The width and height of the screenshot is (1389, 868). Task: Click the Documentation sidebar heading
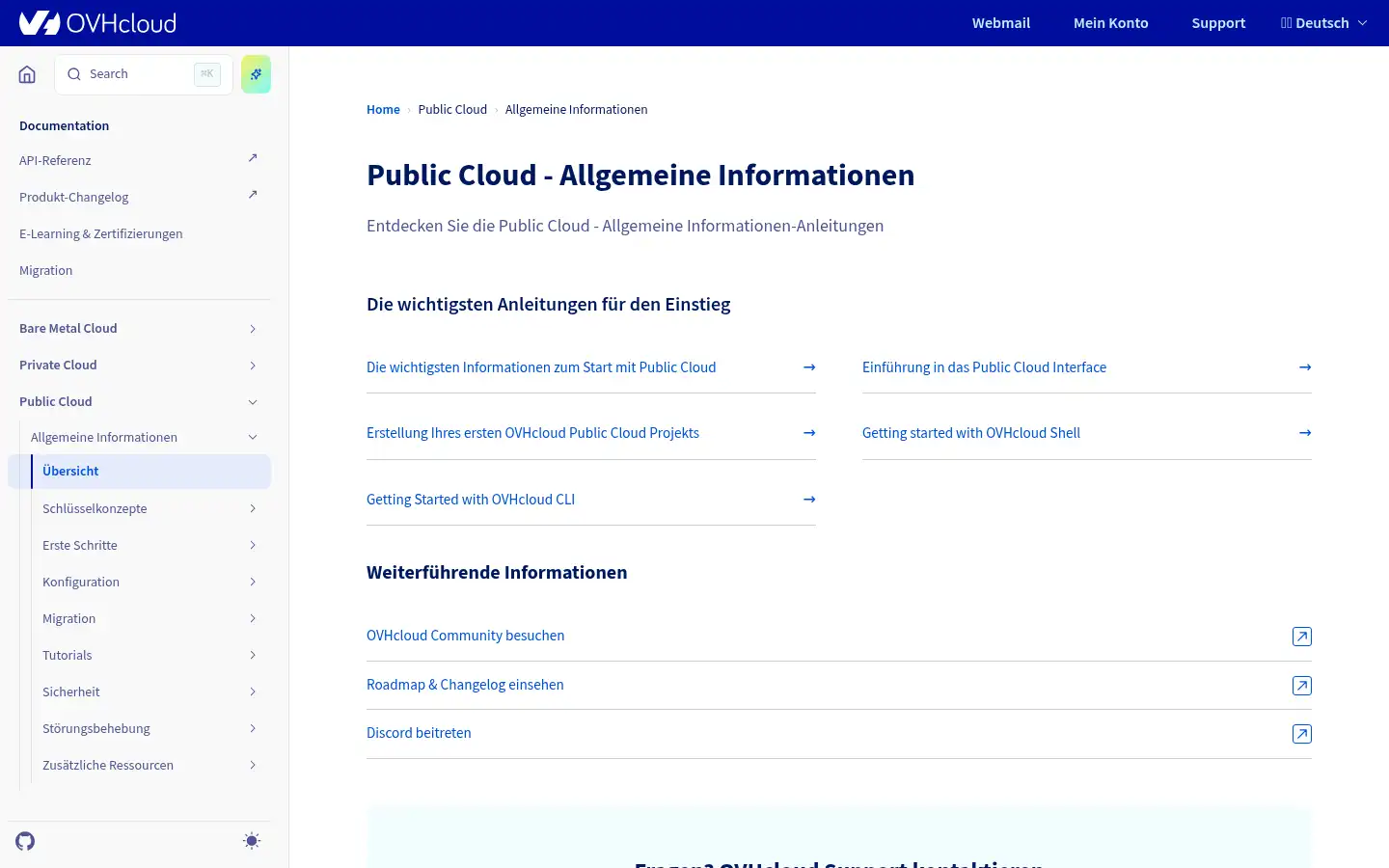coord(64,125)
